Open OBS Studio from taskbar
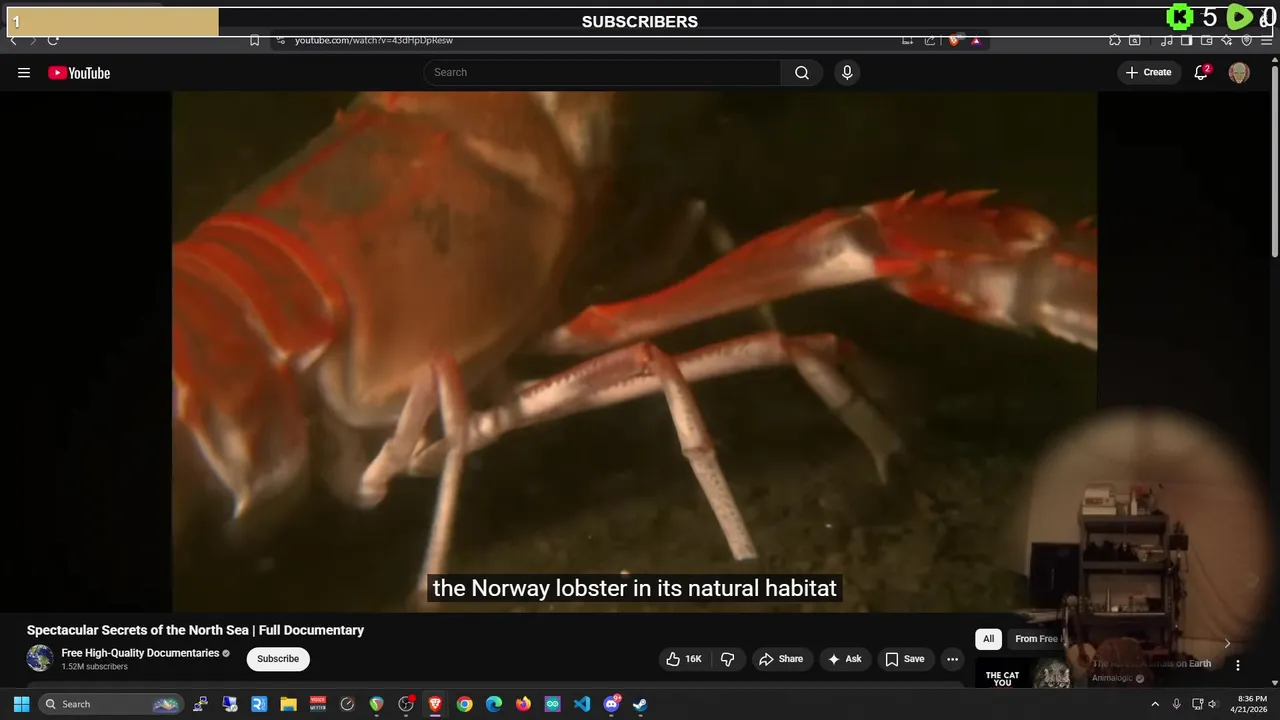The width and height of the screenshot is (1280, 720). tap(406, 704)
